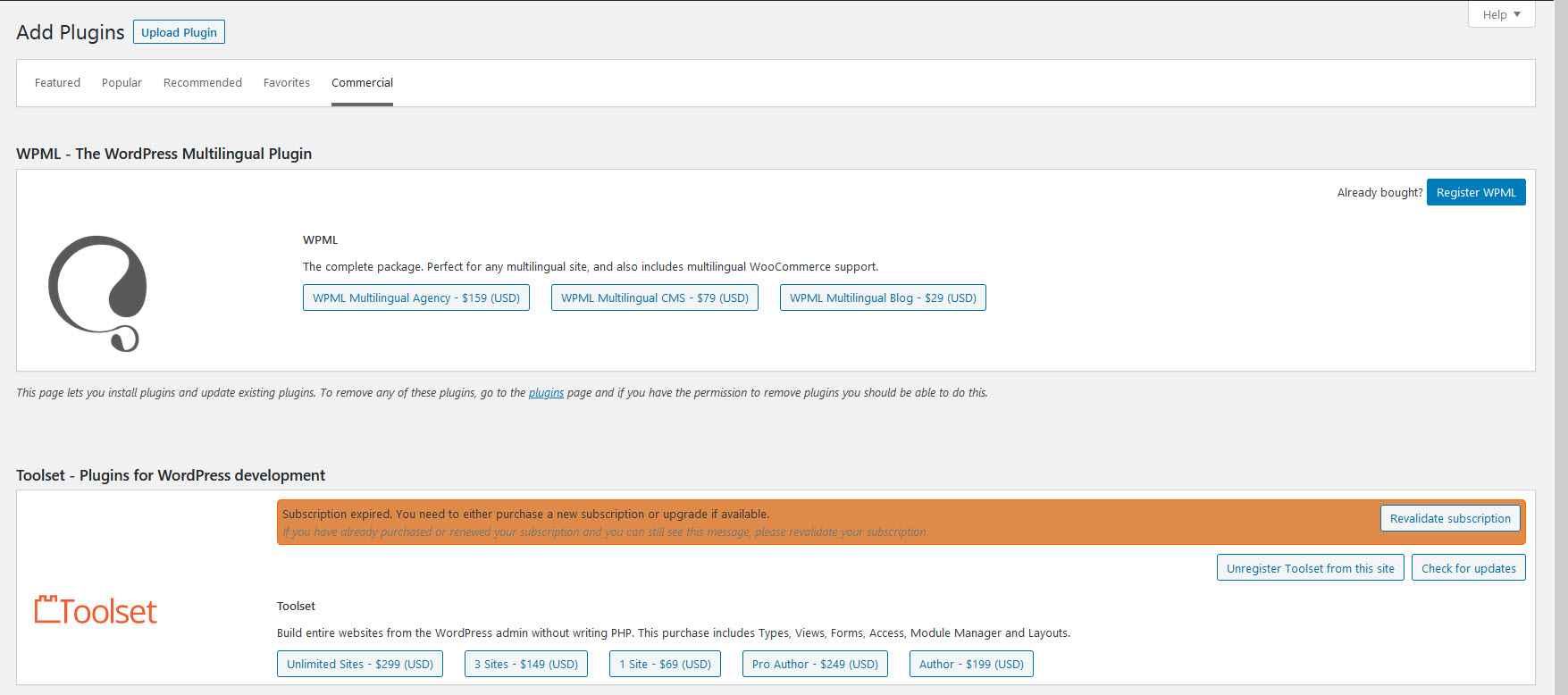
Task: Click the Toolset logo image
Action: click(96, 611)
